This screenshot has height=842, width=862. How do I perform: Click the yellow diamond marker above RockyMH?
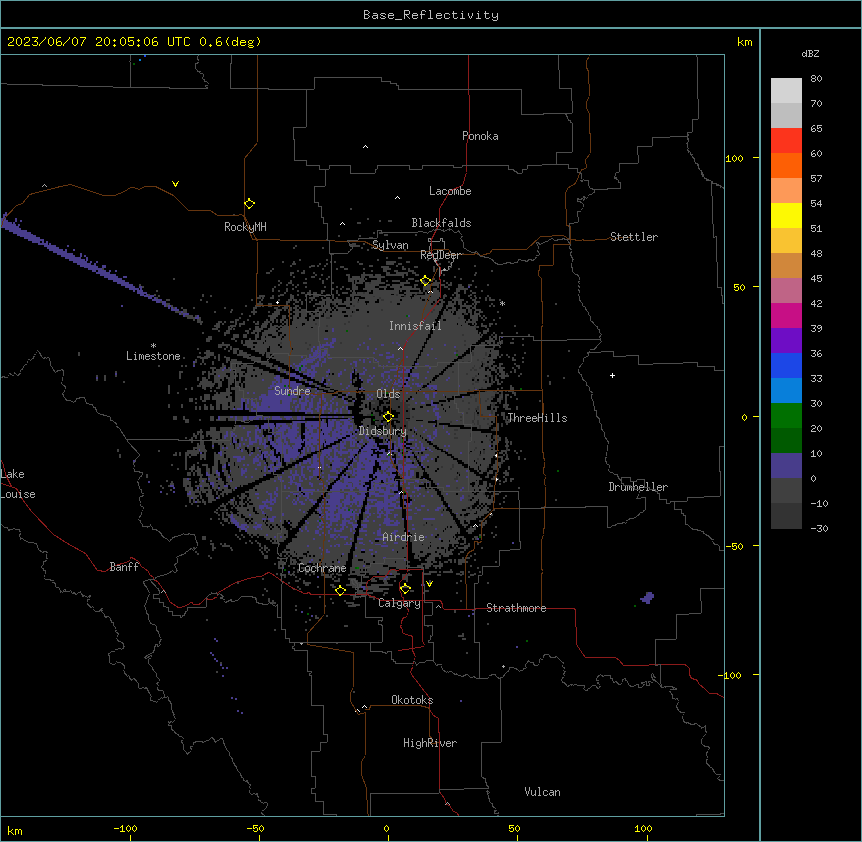249,204
